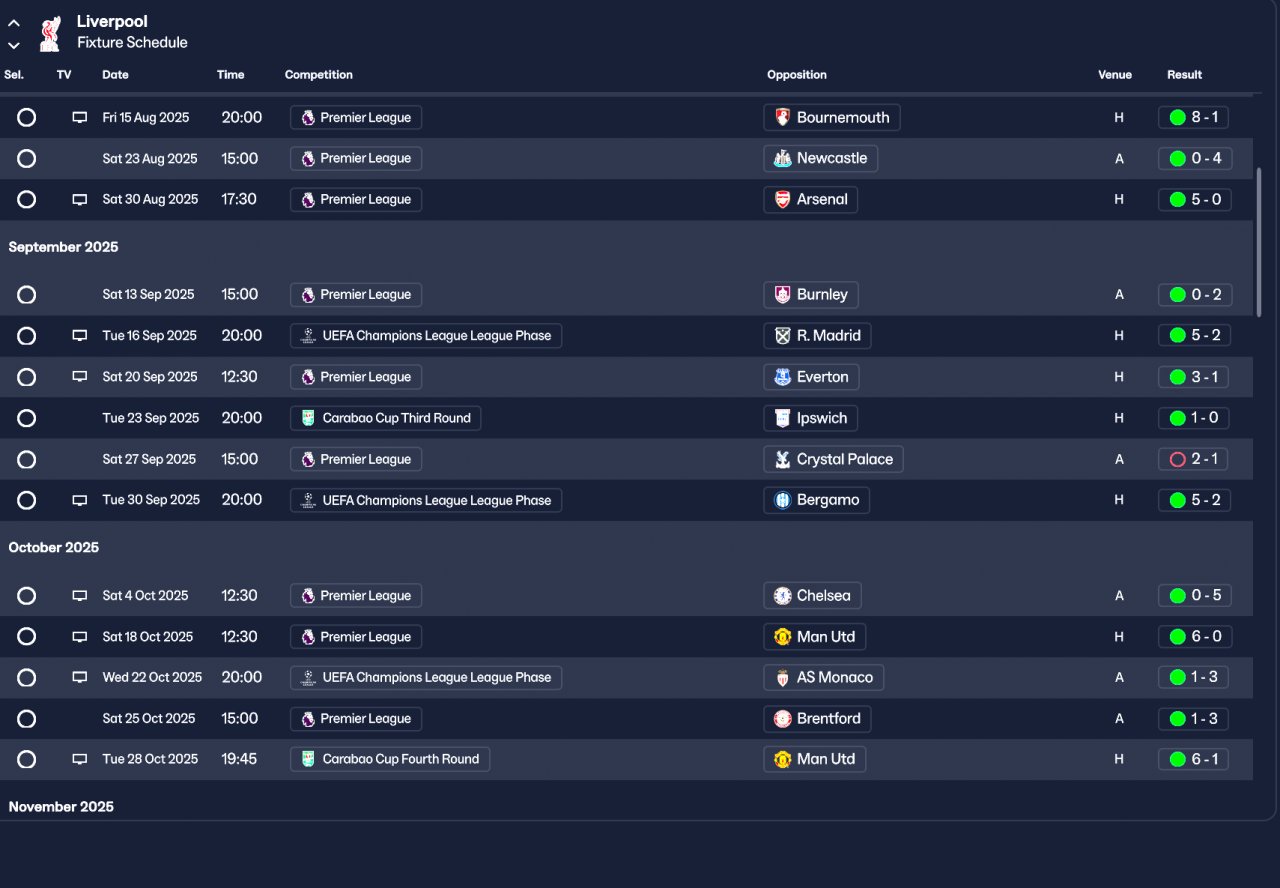The height and width of the screenshot is (888, 1280).
Task: Click the Everton club badge
Action: point(783,377)
